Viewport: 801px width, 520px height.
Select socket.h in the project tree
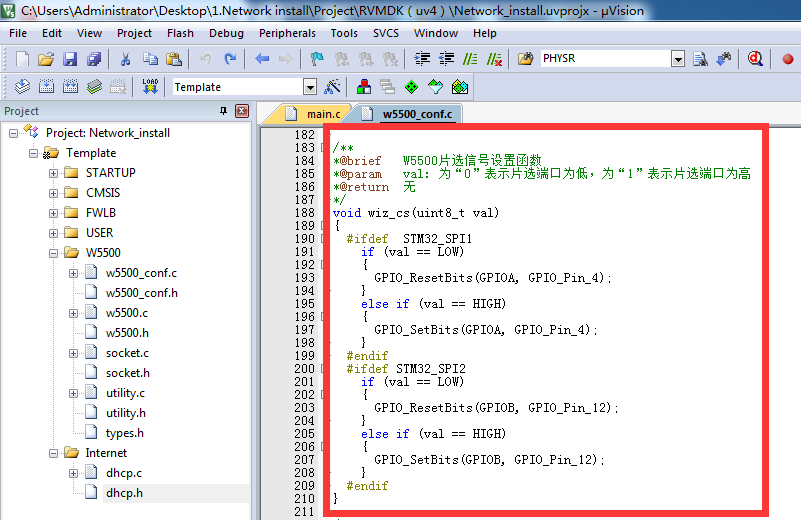(x=128, y=373)
